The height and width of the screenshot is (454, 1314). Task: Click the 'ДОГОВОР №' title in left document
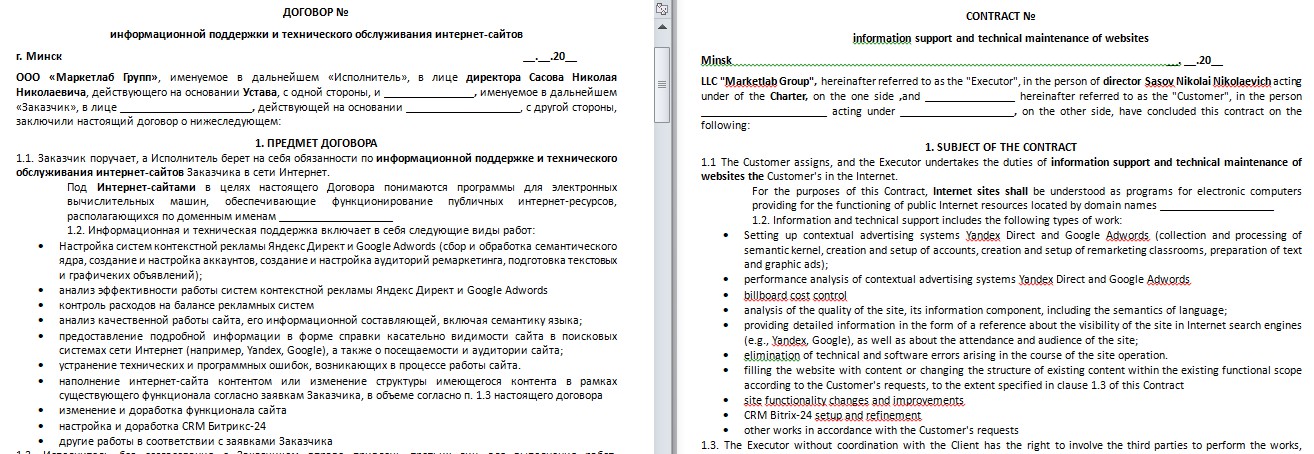point(316,13)
